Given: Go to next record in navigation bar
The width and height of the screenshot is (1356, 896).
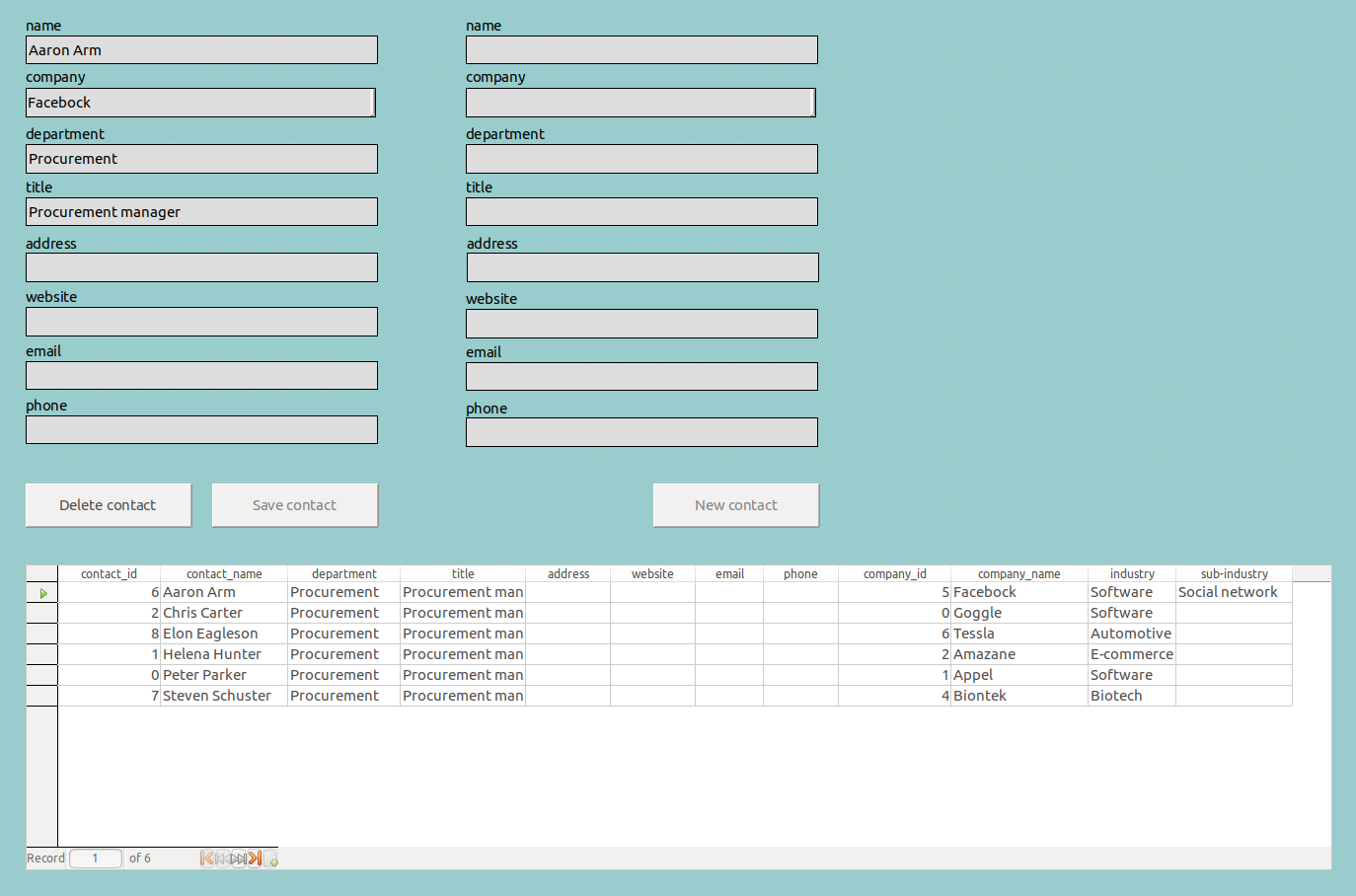Looking at the screenshot, I should tap(239, 859).
